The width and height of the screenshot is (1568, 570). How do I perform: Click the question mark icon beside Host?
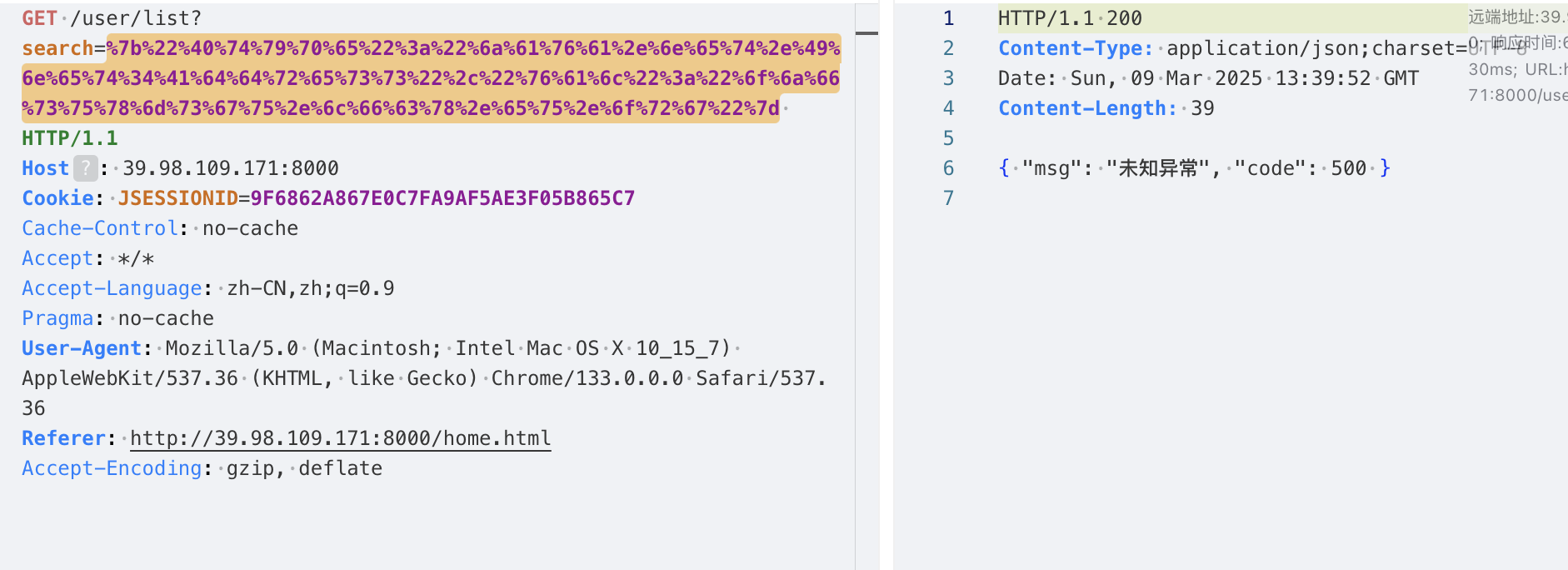click(x=85, y=168)
